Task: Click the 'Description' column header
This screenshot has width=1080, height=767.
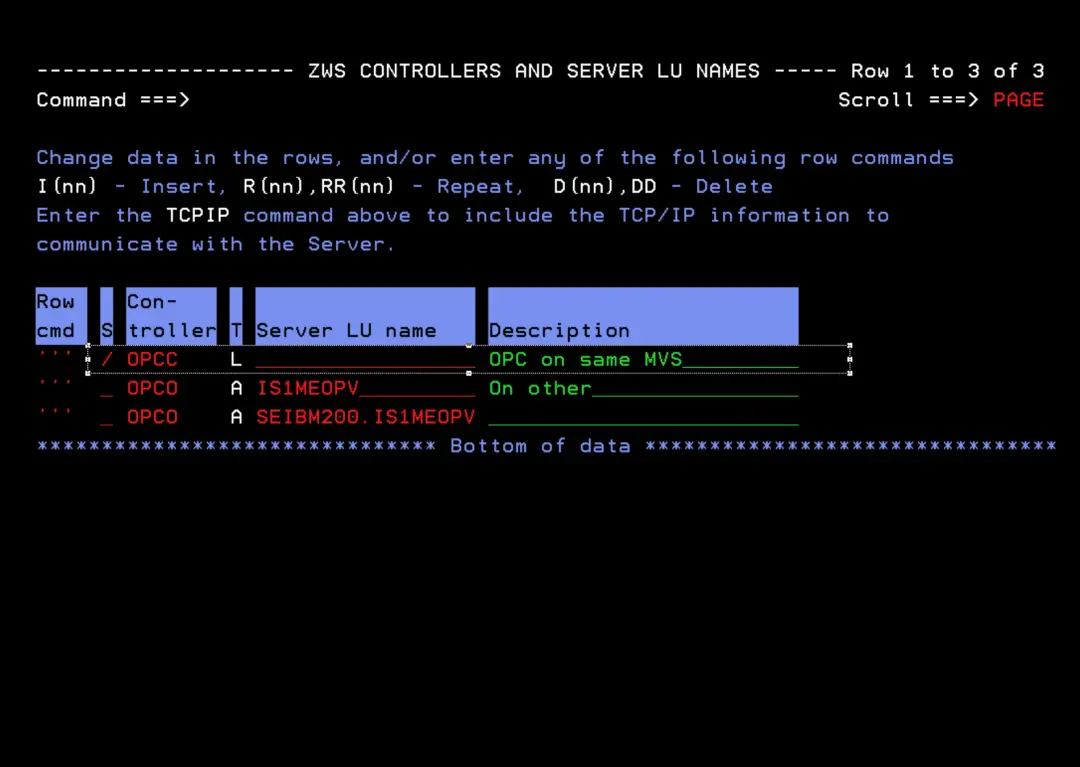Action: (x=643, y=316)
